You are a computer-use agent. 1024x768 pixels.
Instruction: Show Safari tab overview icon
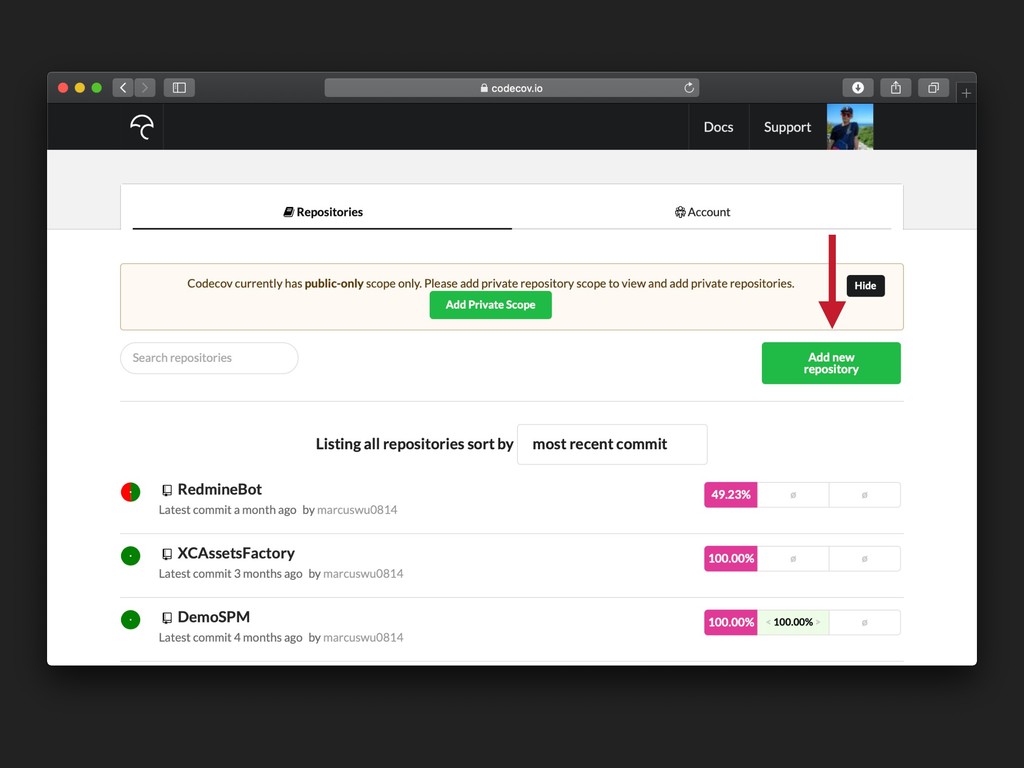click(933, 88)
